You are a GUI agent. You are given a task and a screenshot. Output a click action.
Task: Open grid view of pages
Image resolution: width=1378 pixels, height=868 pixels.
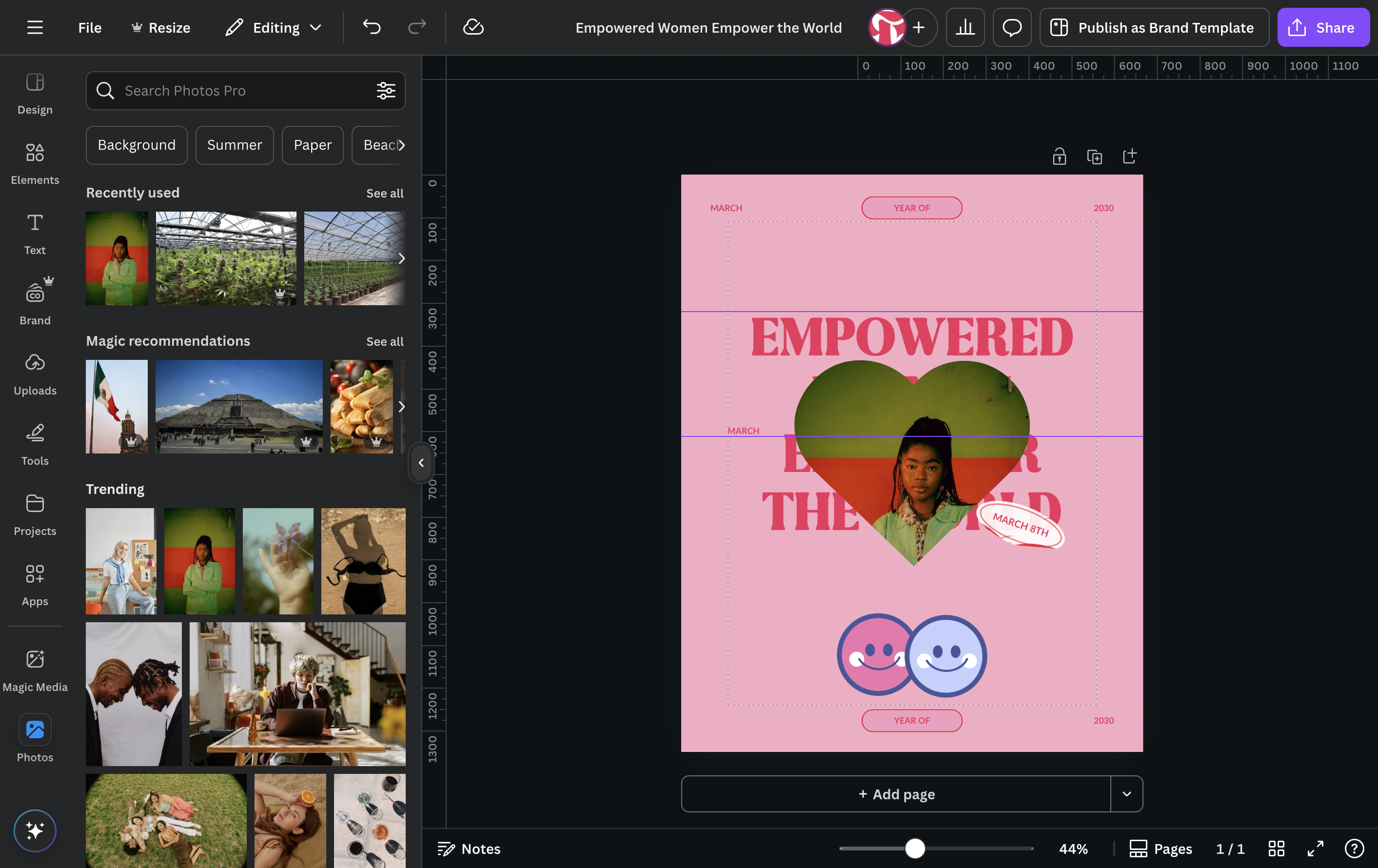1276,848
